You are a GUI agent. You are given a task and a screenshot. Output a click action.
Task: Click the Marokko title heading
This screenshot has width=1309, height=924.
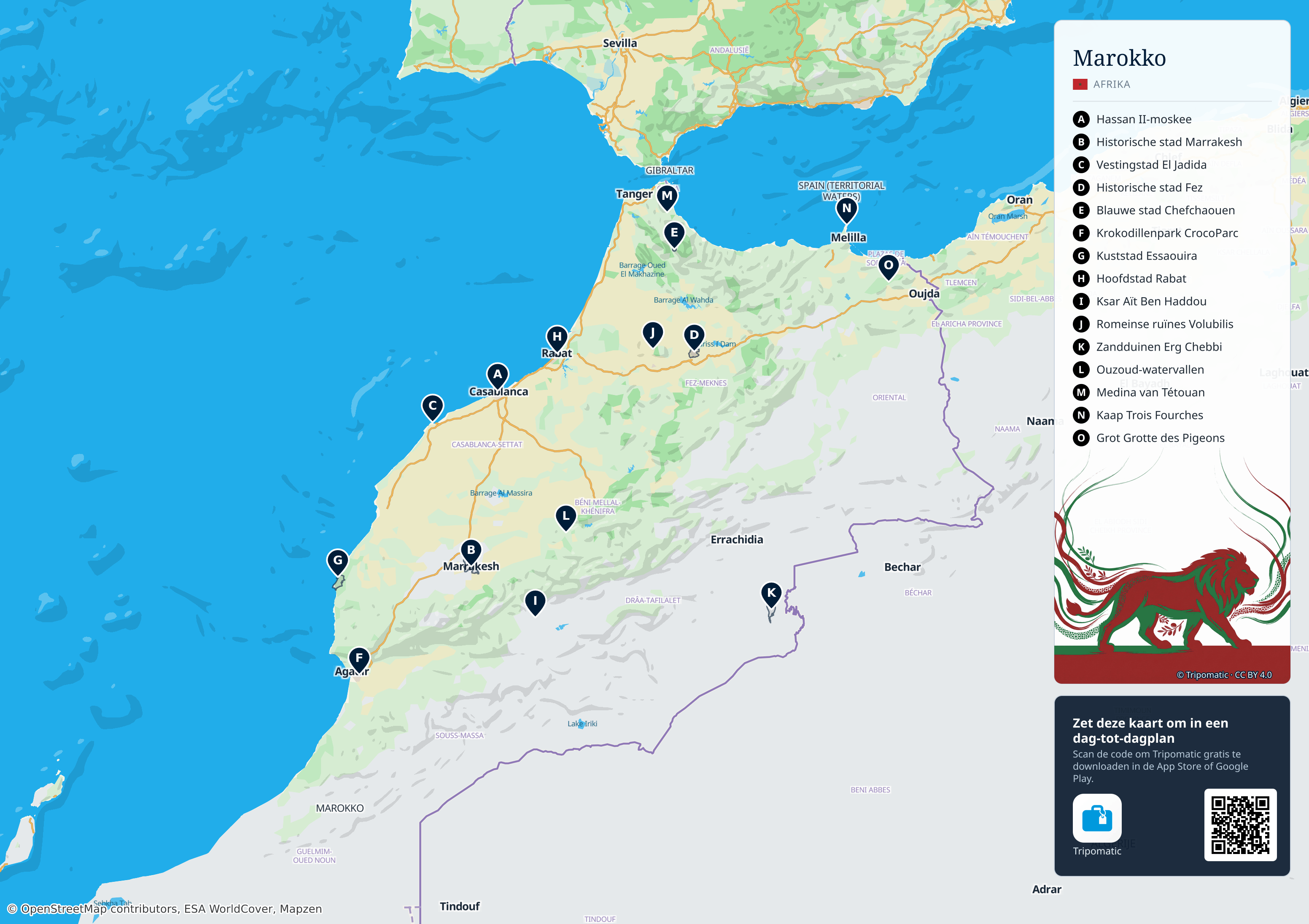tap(1119, 58)
